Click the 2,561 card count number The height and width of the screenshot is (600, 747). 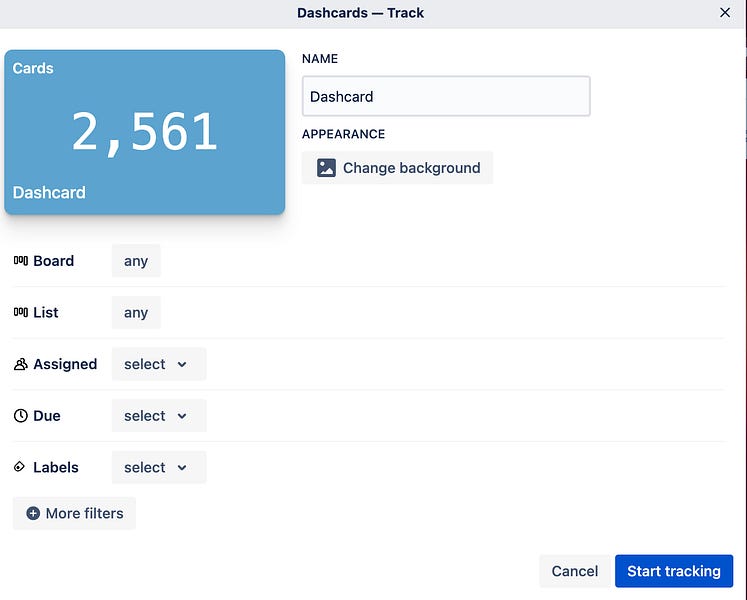[x=144, y=132]
